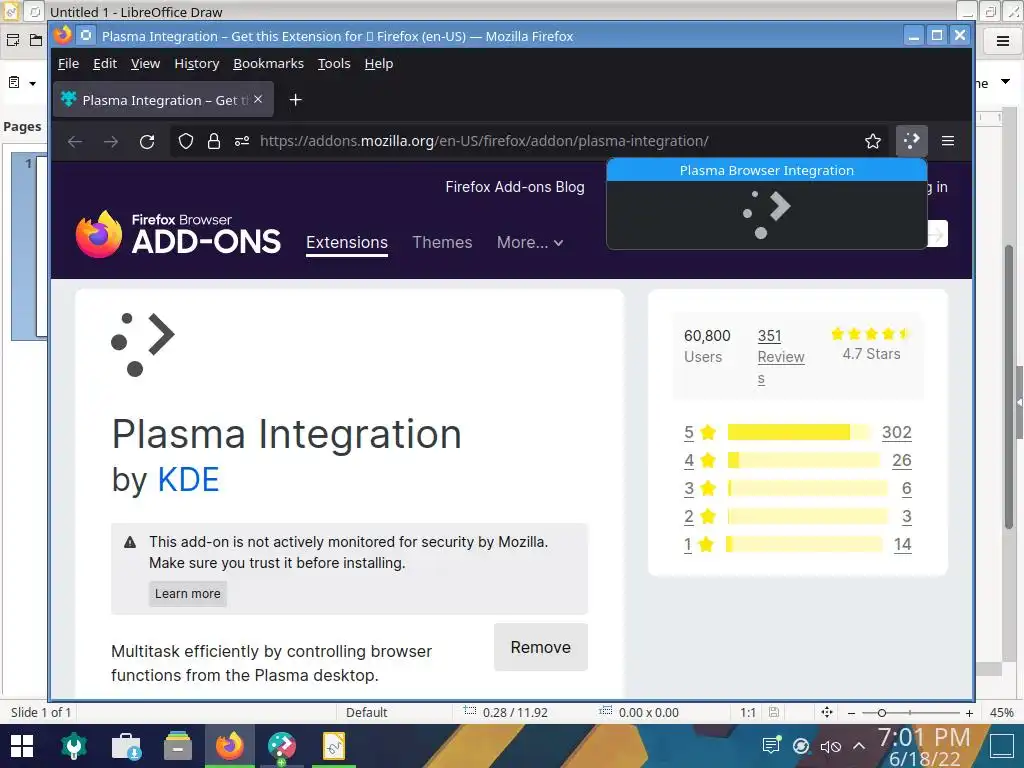View the 26 four-star reviews
This screenshot has width=1024, height=768.
(x=902, y=460)
